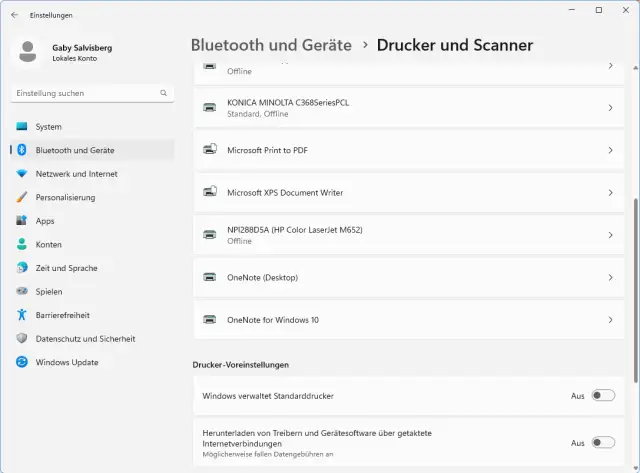Open the OneNote (Desktop) printer entry
640x473 pixels.
pos(262,277)
